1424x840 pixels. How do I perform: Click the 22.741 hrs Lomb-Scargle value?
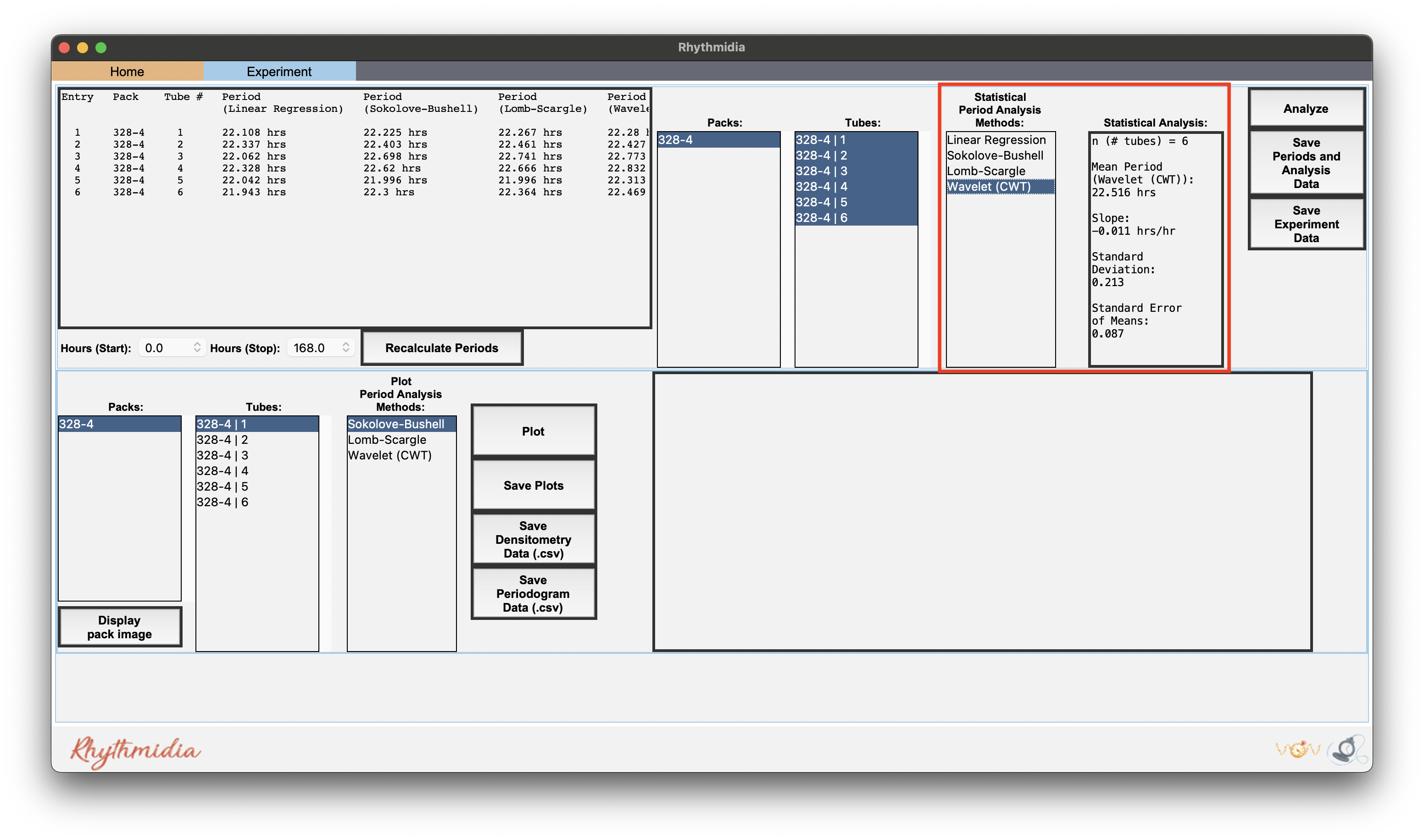pos(530,156)
